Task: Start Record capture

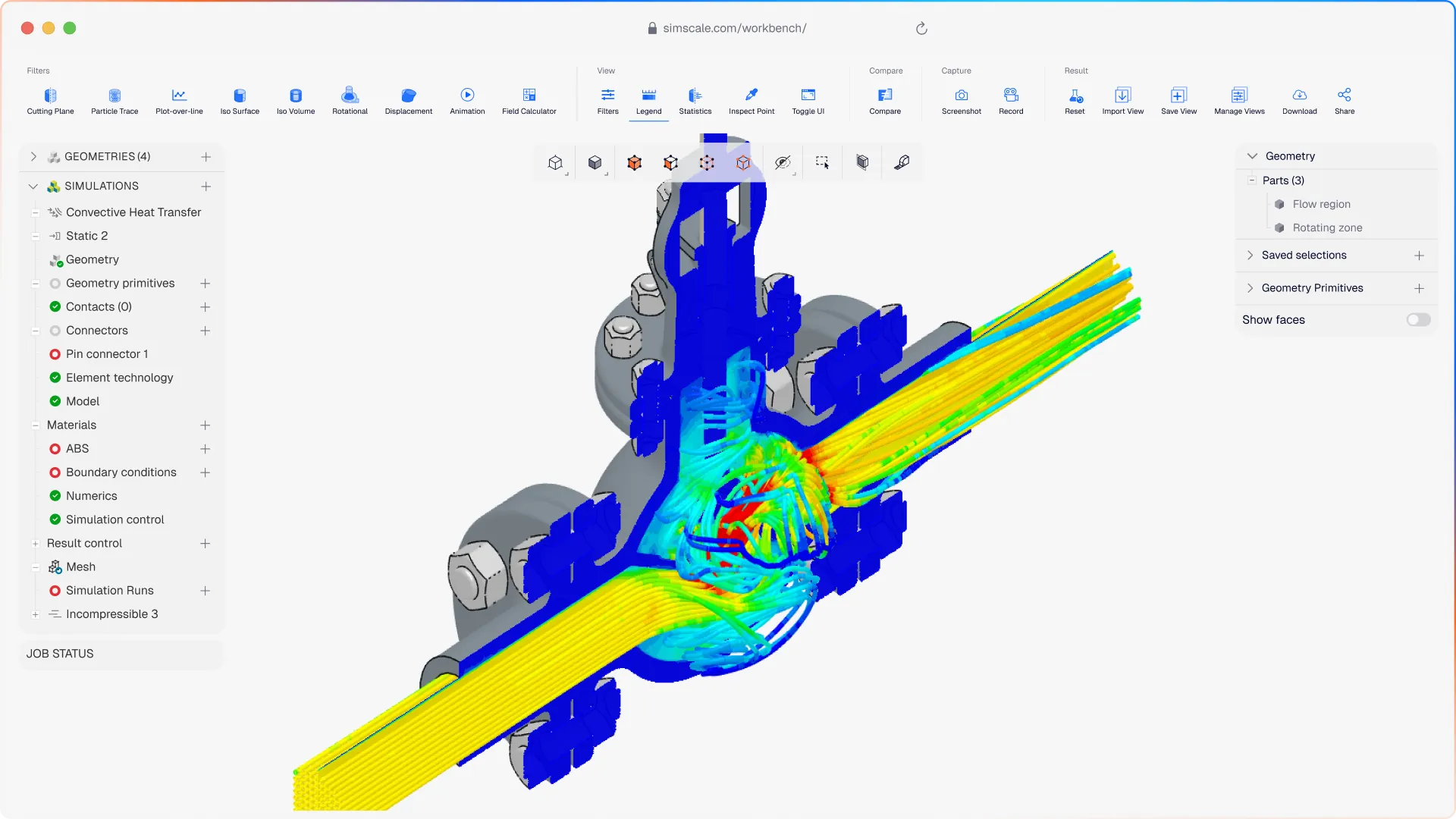Action: point(1011,100)
